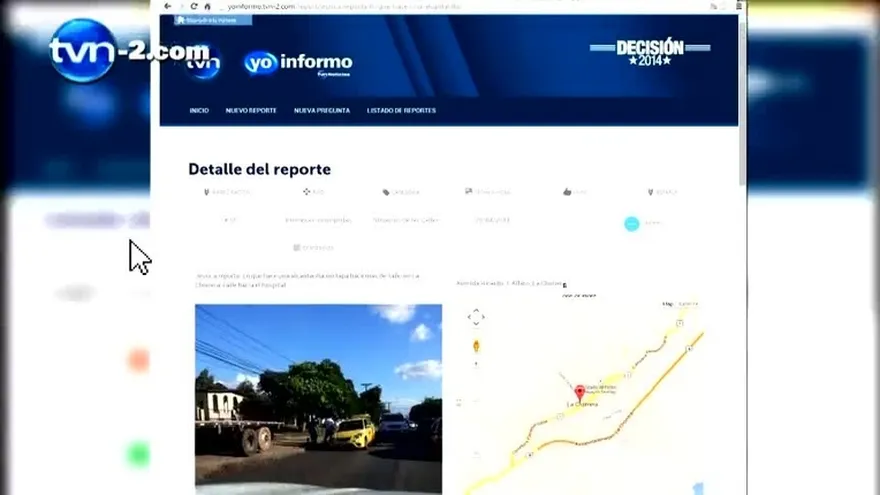This screenshot has height=495, width=880.
Task: Select the Street View pegman on the map
Action: coord(476,346)
